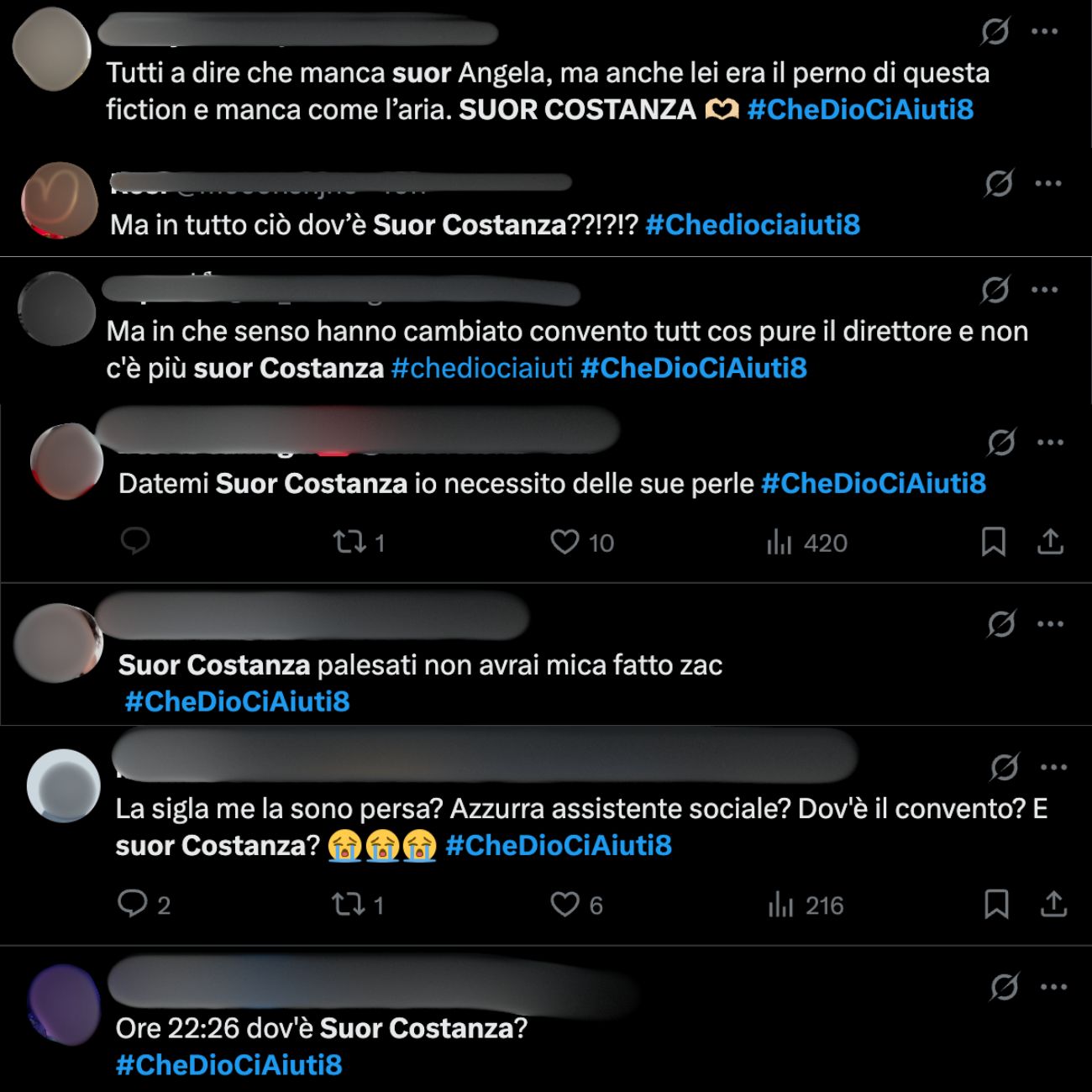Open replies on the 'La sigla' tweet
1092x1092 pixels.
(x=132, y=904)
